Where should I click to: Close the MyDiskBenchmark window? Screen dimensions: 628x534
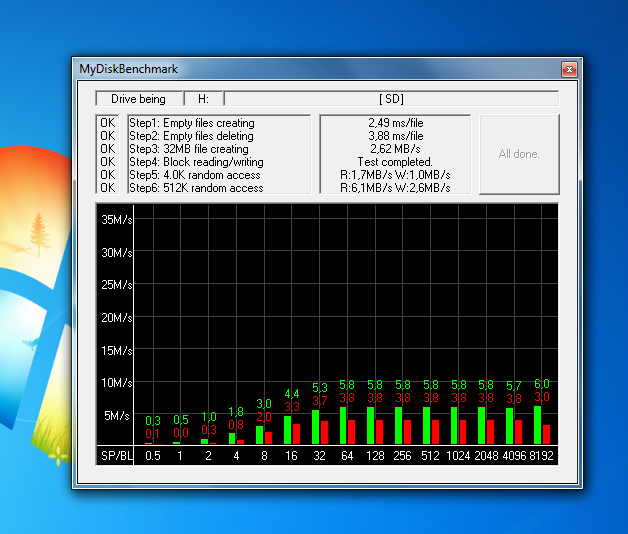tap(569, 69)
